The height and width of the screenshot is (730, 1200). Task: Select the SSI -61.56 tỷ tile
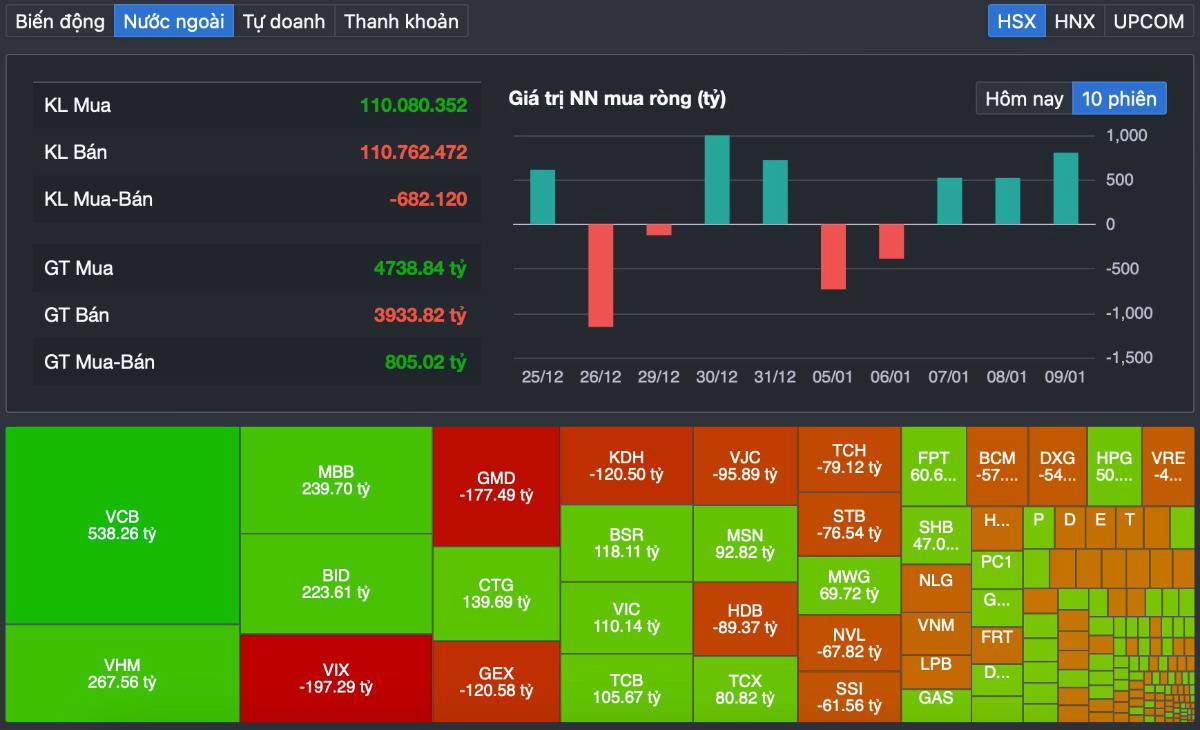point(849,697)
